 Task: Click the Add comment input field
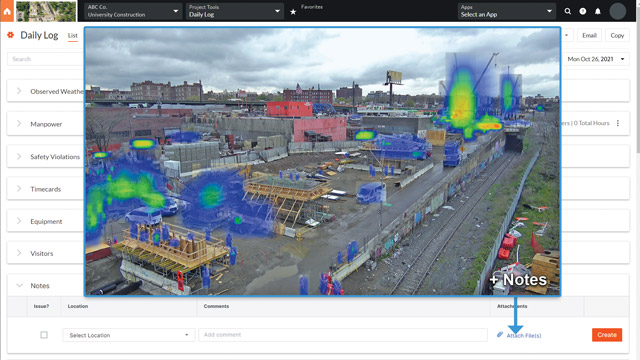[x=343, y=335]
